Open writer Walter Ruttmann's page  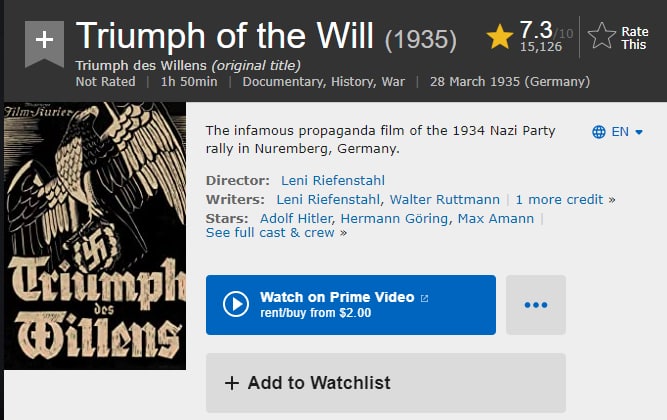tap(446, 199)
